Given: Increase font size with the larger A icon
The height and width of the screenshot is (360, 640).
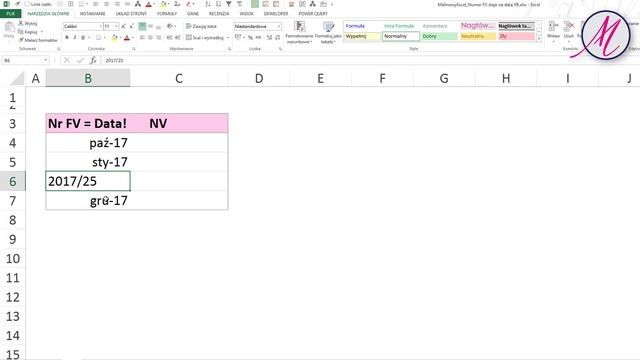Looking at the screenshot, I should pos(123,26).
